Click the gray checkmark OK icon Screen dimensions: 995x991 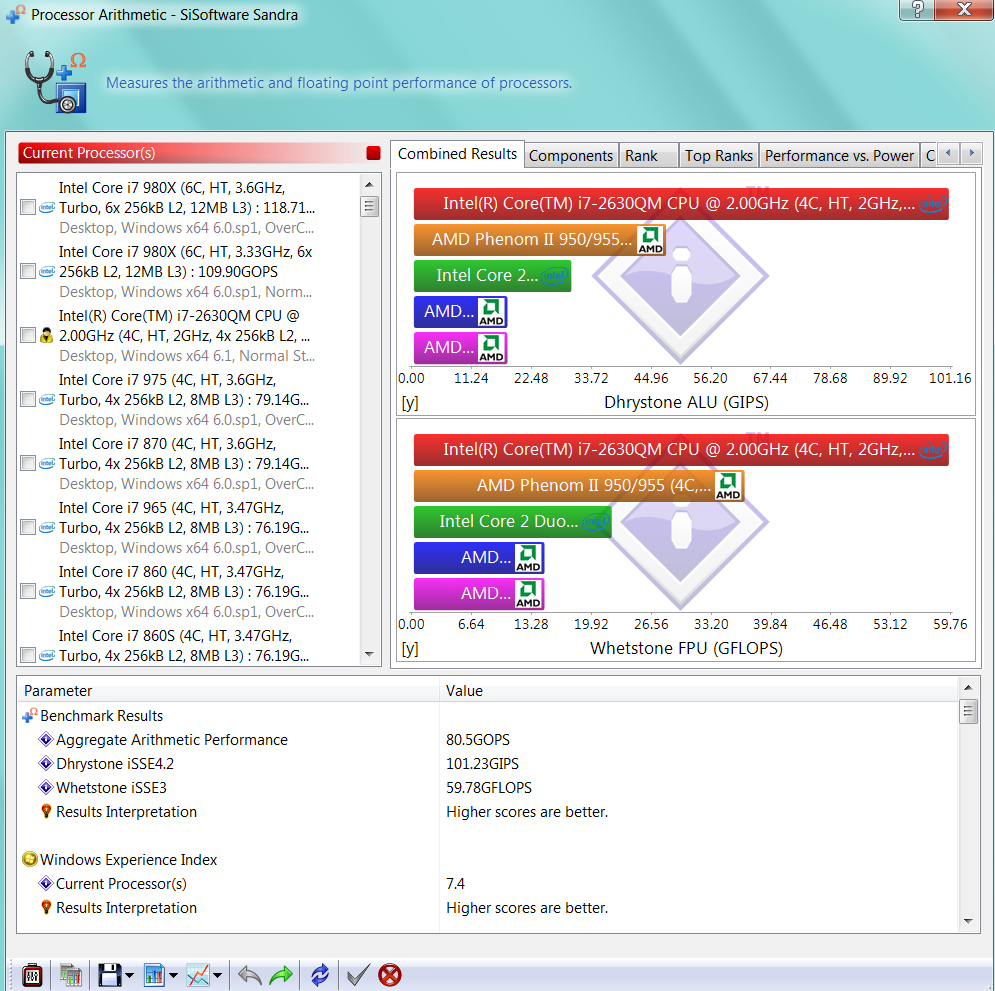coord(358,974)
